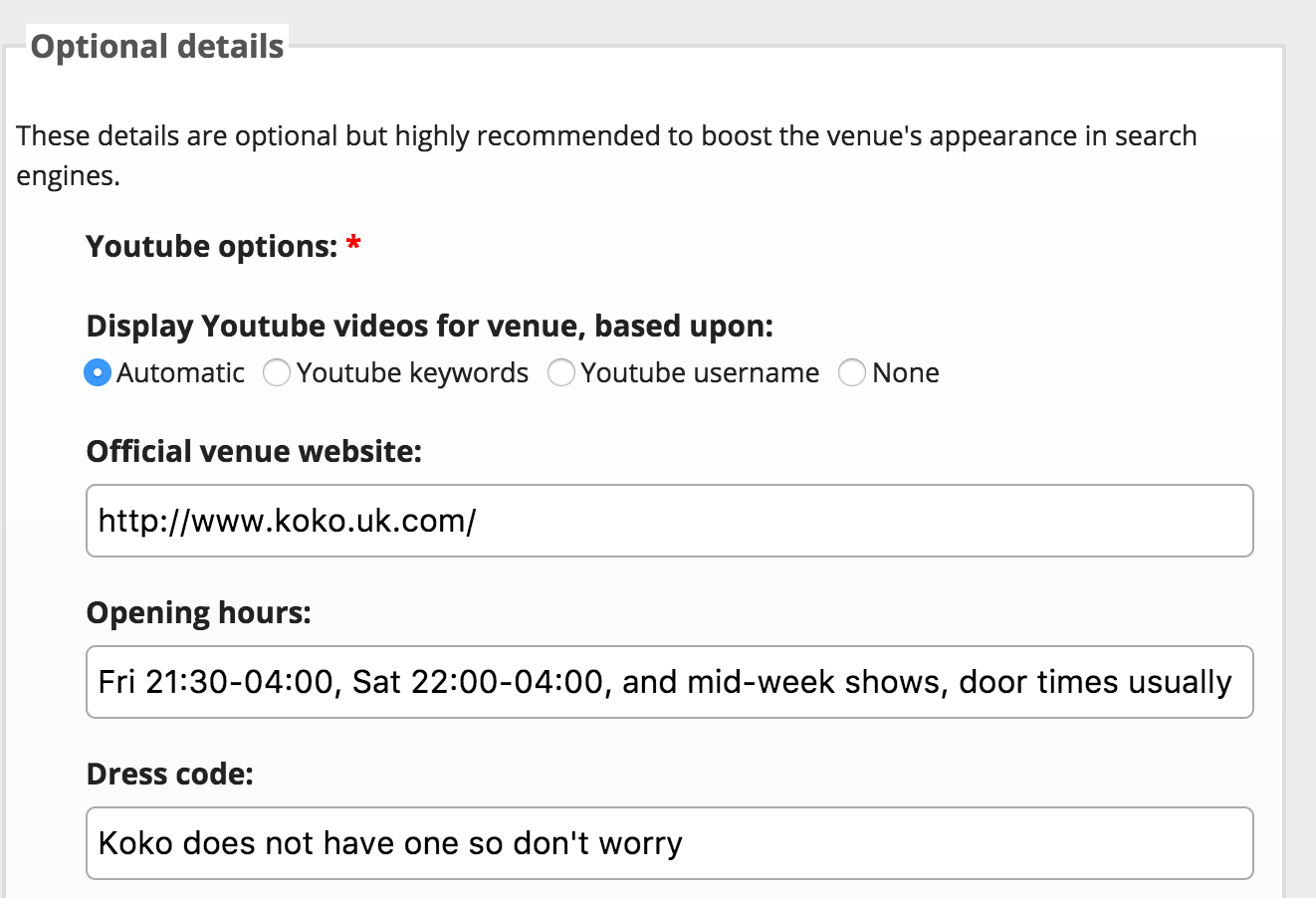Click the 'Automatic' option label text
This screenshot has height=898, width=1316.
(x=180, y=373)
